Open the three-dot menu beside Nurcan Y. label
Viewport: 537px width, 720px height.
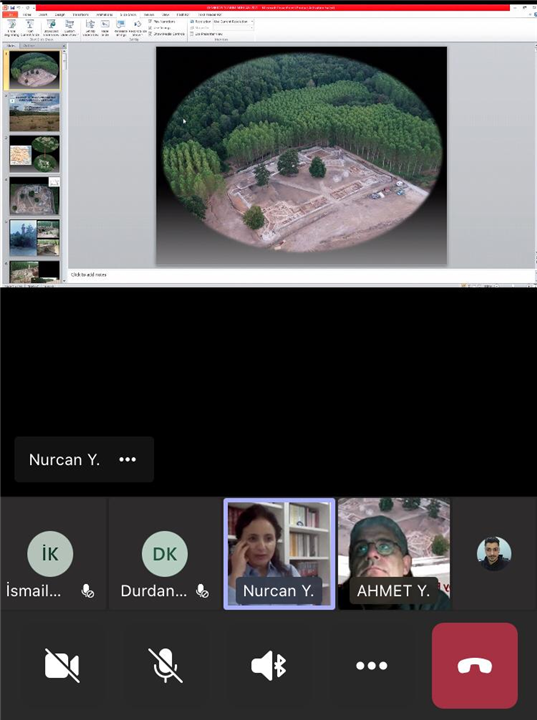(127, 459)
